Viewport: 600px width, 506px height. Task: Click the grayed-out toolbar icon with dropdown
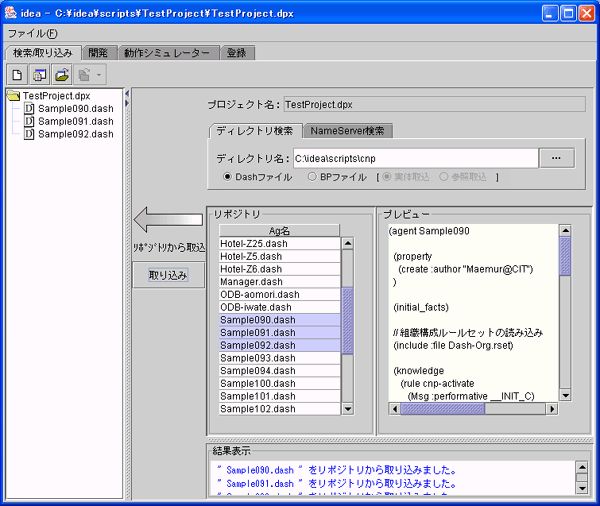(x=88, y=74)
